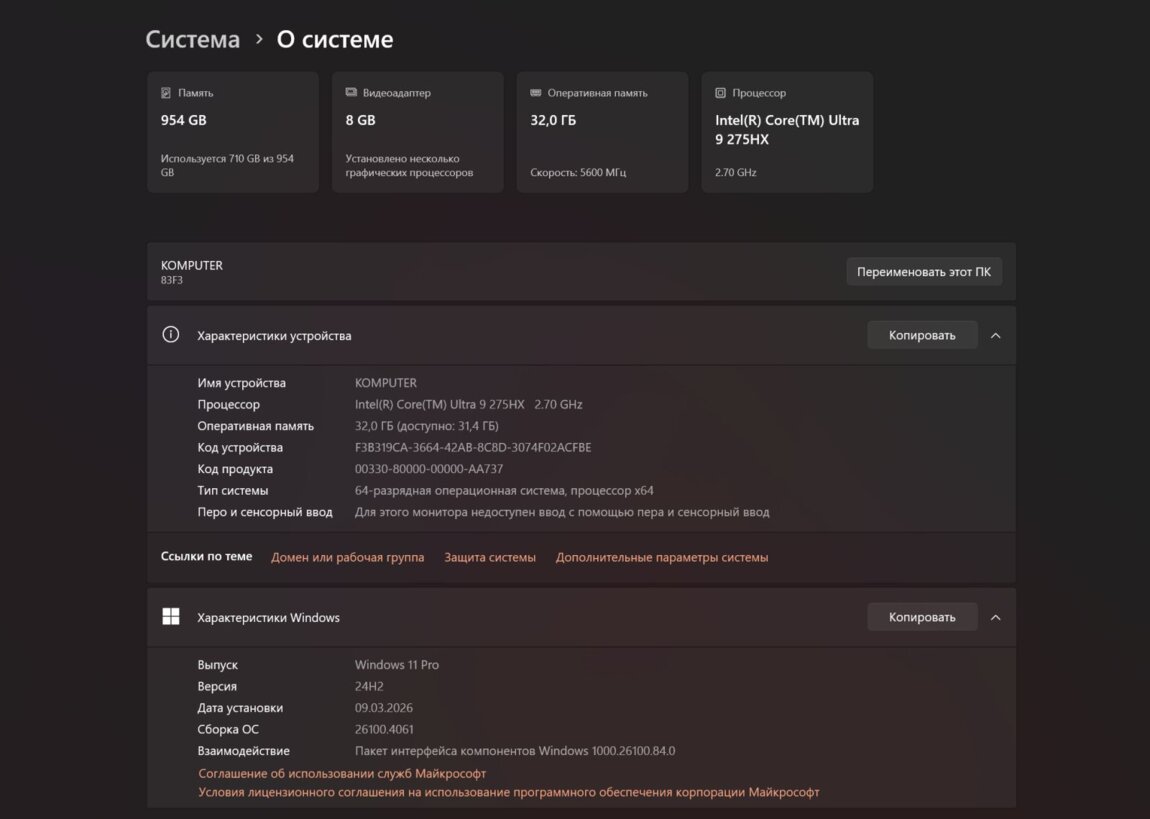
Task: Open Соглашение об использовании служб Майкрософт
Action: coord(342,773)
